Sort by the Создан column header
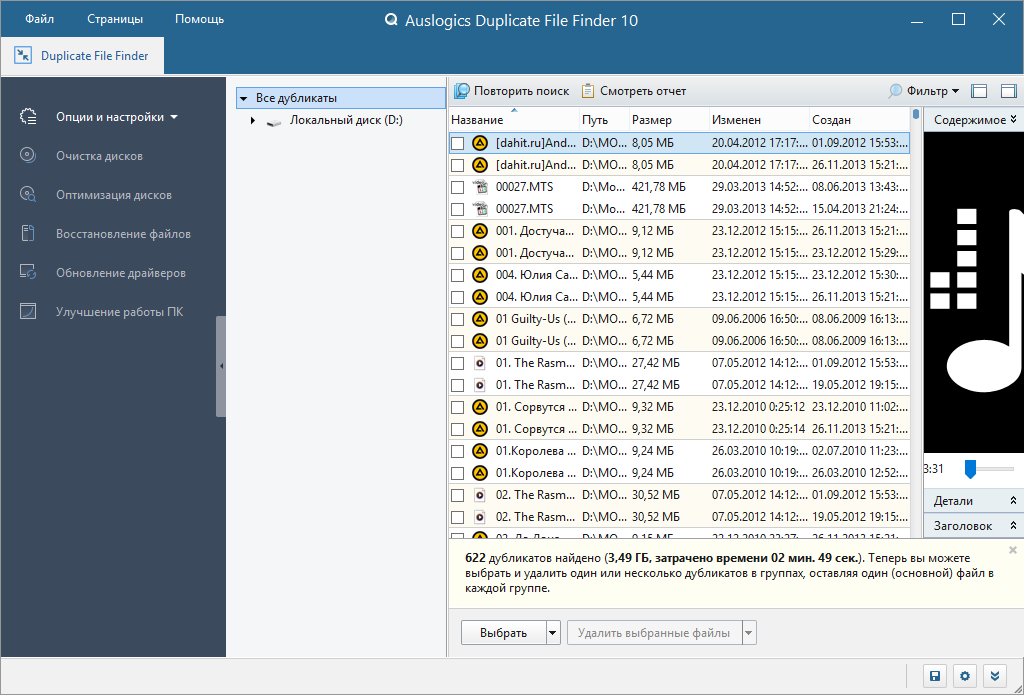1024x695 pixels. (859, 120)
